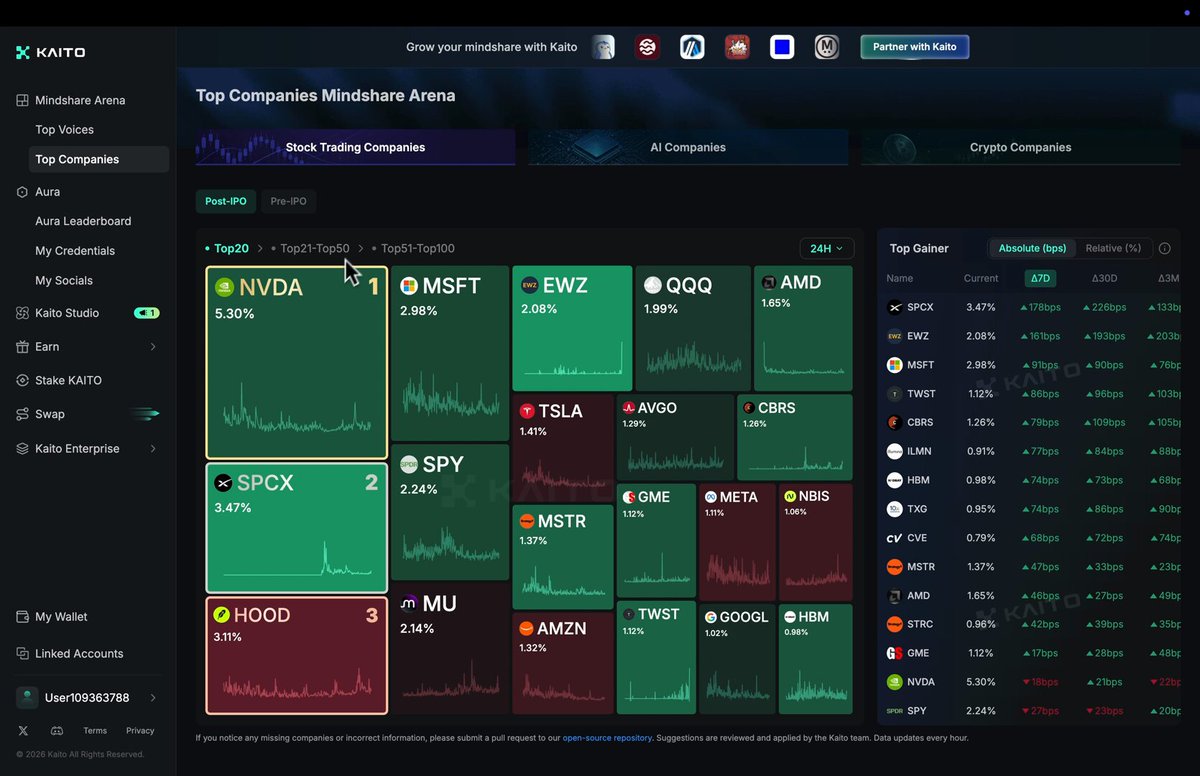Image resolution: width=1200 pixels, height=776 pixels.
Task: Click the Earn gift icon
Action: pyautogui.click(x=22, y=347)
